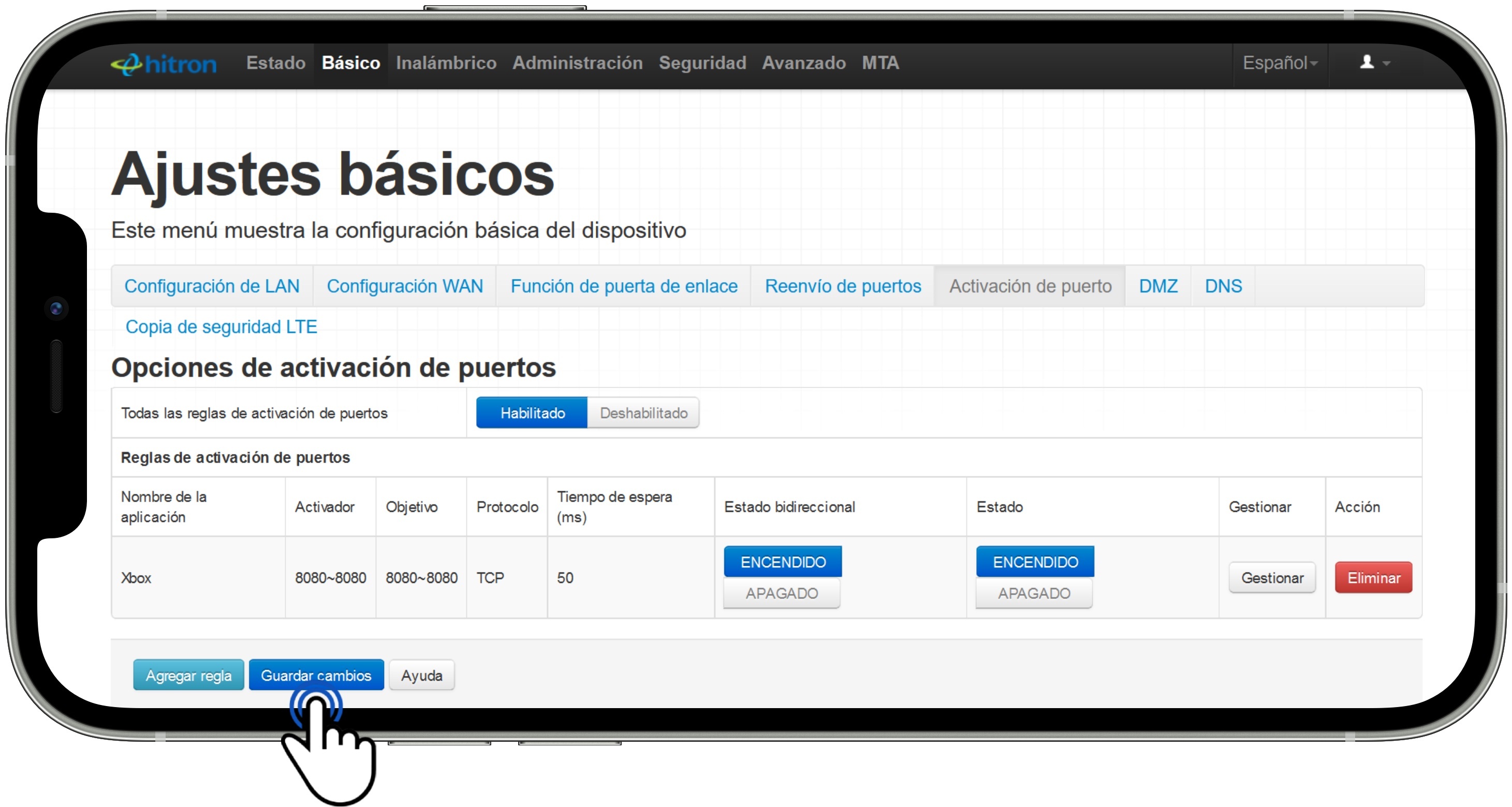Screen dimensions: 1512x807
Task: Disable rules by selecting Deshabilitado
Action: pos(643,413)
